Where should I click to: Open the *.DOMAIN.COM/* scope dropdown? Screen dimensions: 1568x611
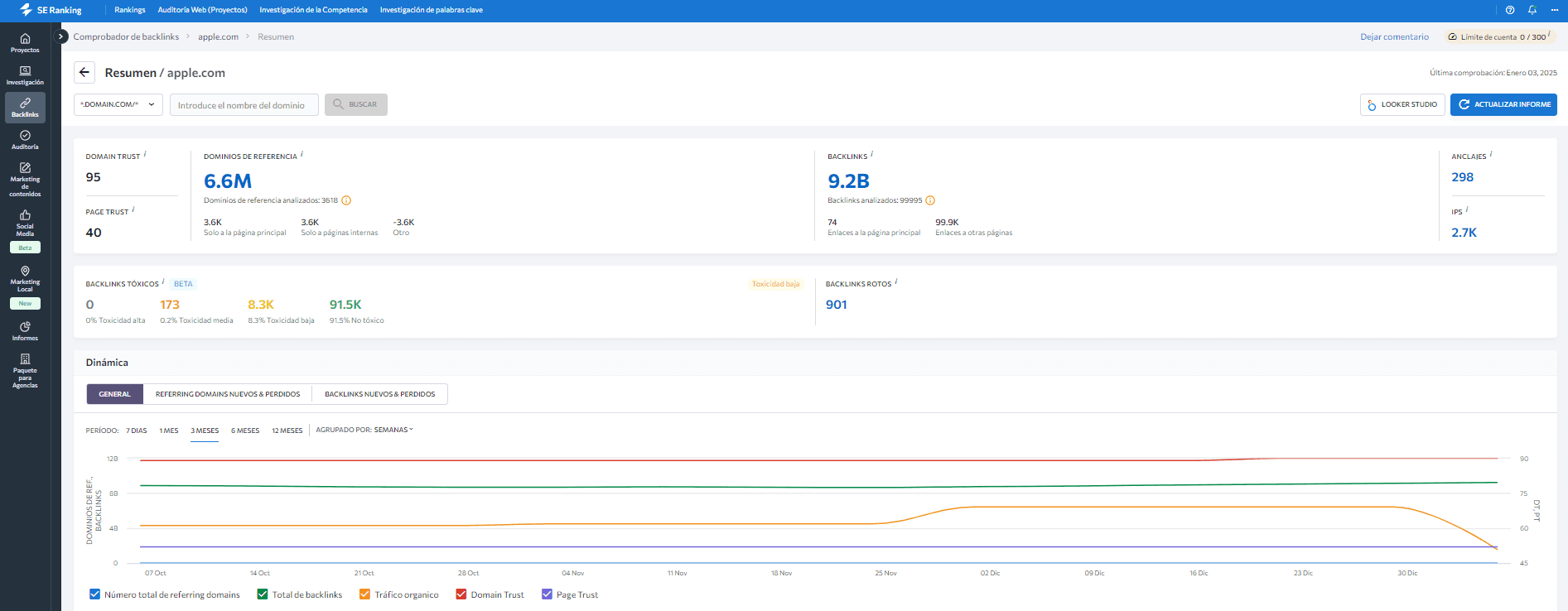click(x=118, y=104)
